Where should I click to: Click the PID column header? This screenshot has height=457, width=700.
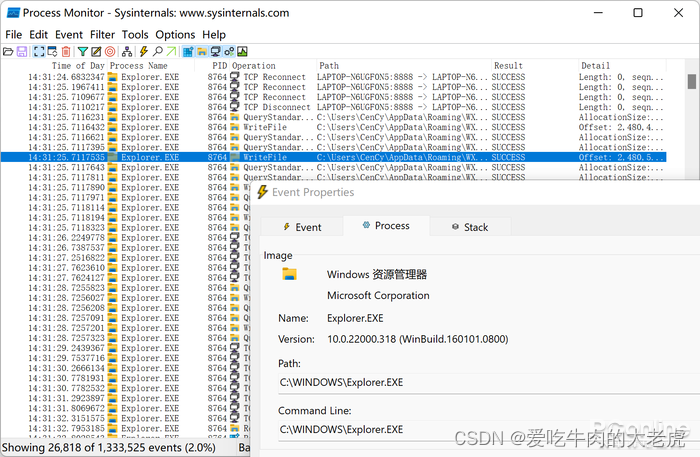[x=220, y=66]
